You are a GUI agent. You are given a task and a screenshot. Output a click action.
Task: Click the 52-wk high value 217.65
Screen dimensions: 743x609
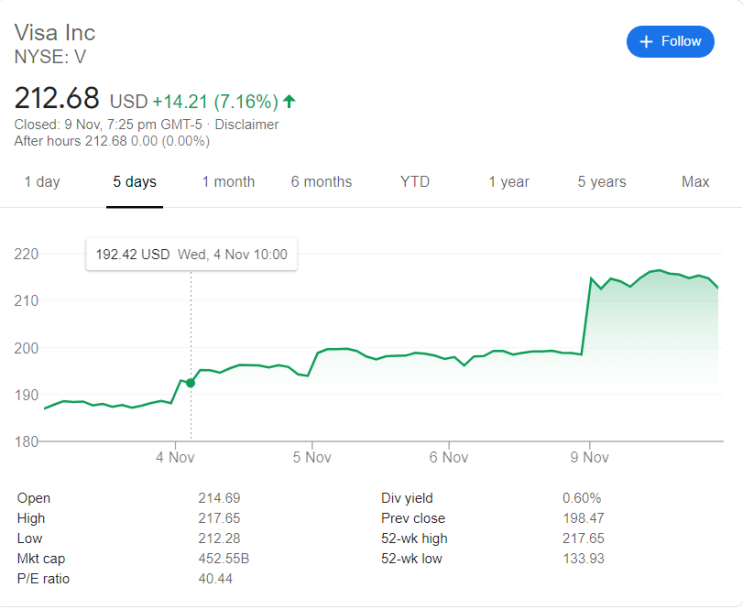click(583, 538)
